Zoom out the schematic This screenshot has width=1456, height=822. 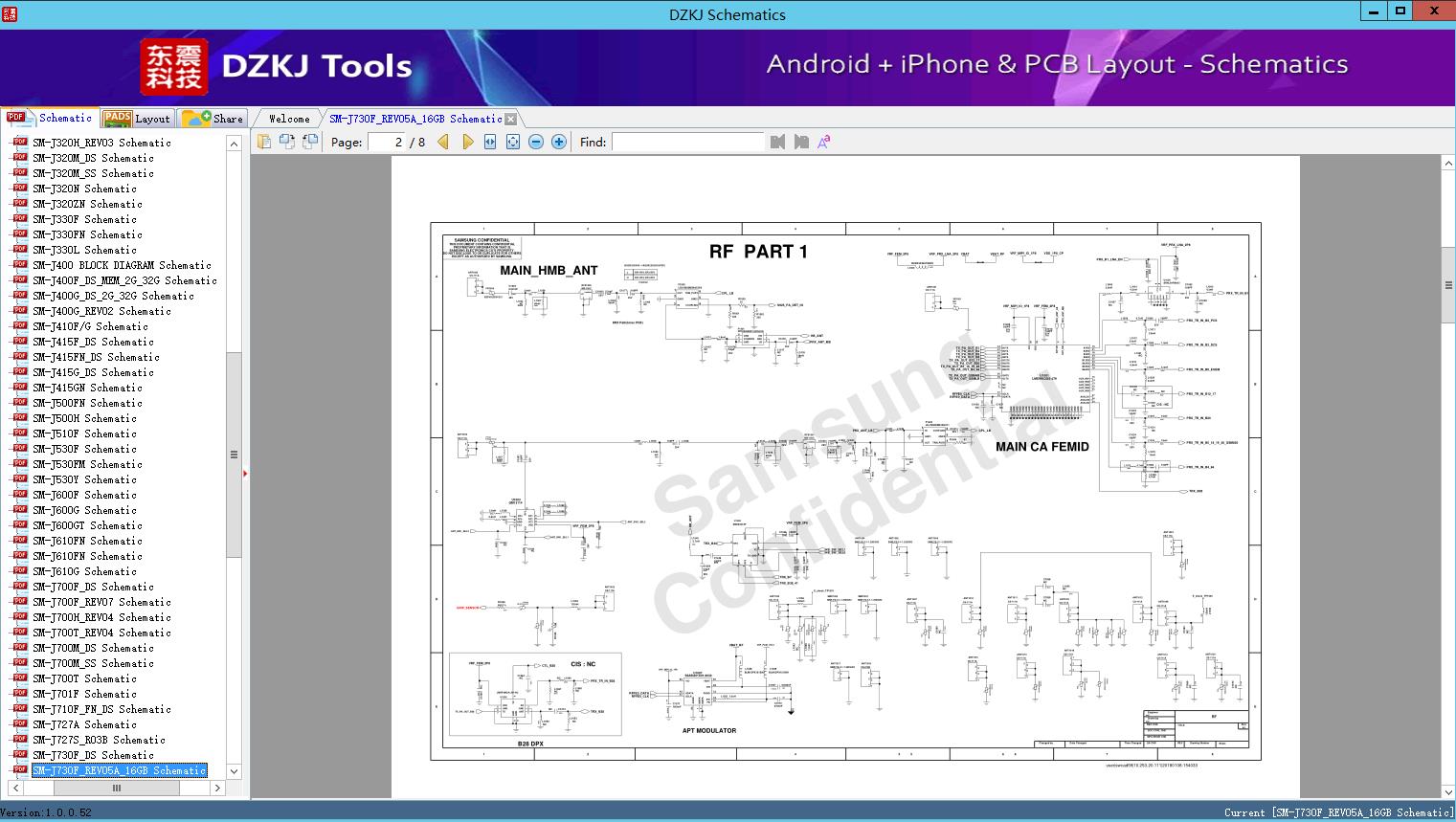(536, 142)
